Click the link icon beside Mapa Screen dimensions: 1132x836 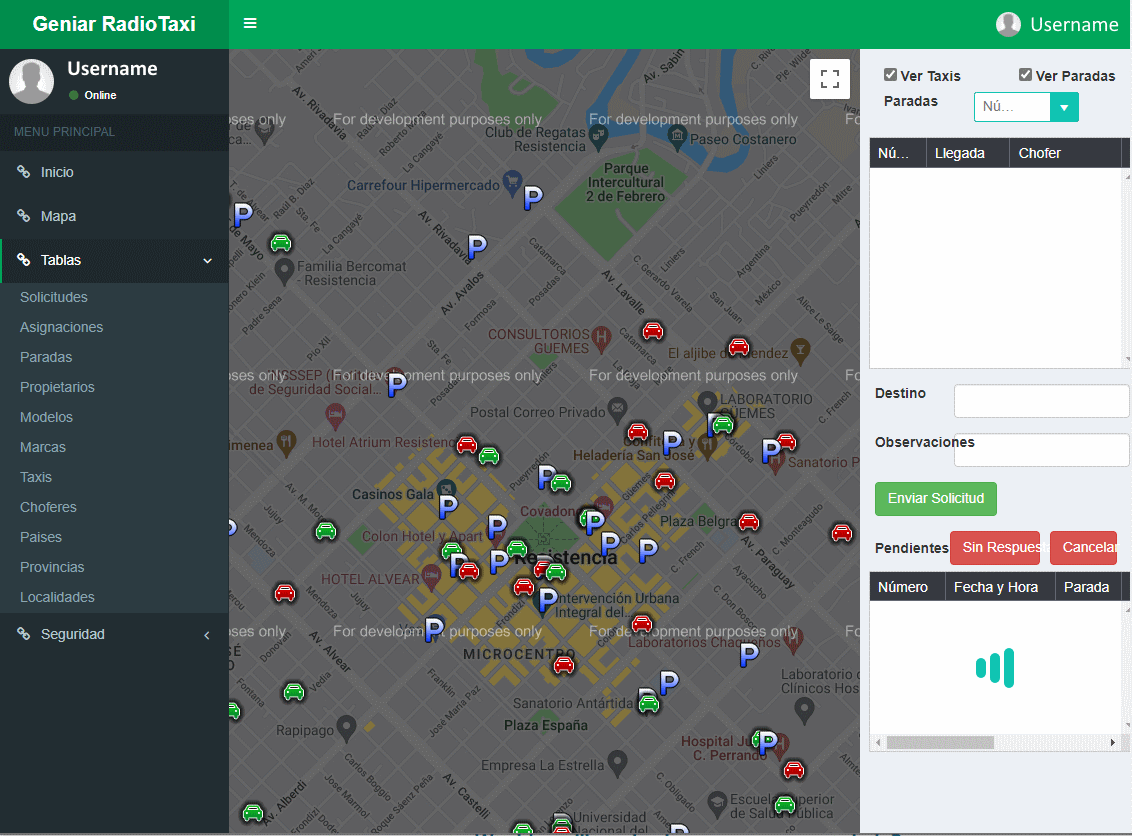(24, 216)
